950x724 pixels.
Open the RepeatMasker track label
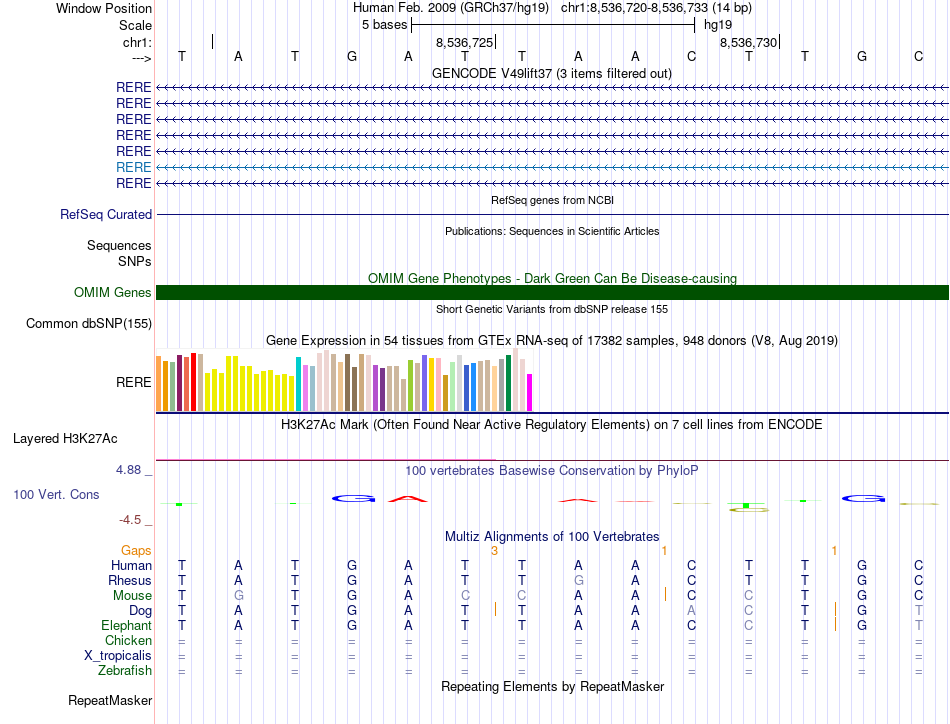click(x=110, y=700)
